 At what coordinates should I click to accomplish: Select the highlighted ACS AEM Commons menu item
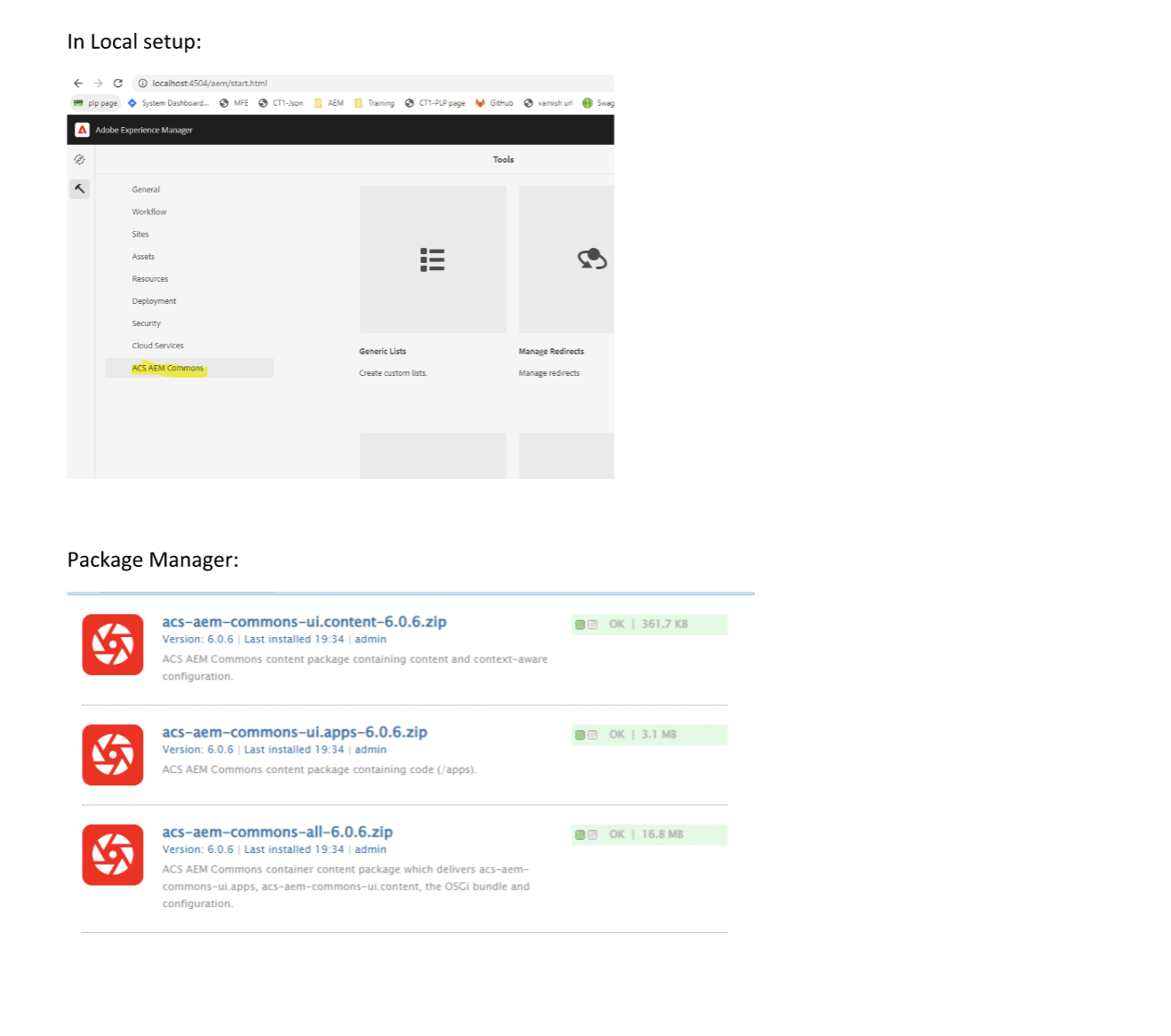tap(167, 367)
